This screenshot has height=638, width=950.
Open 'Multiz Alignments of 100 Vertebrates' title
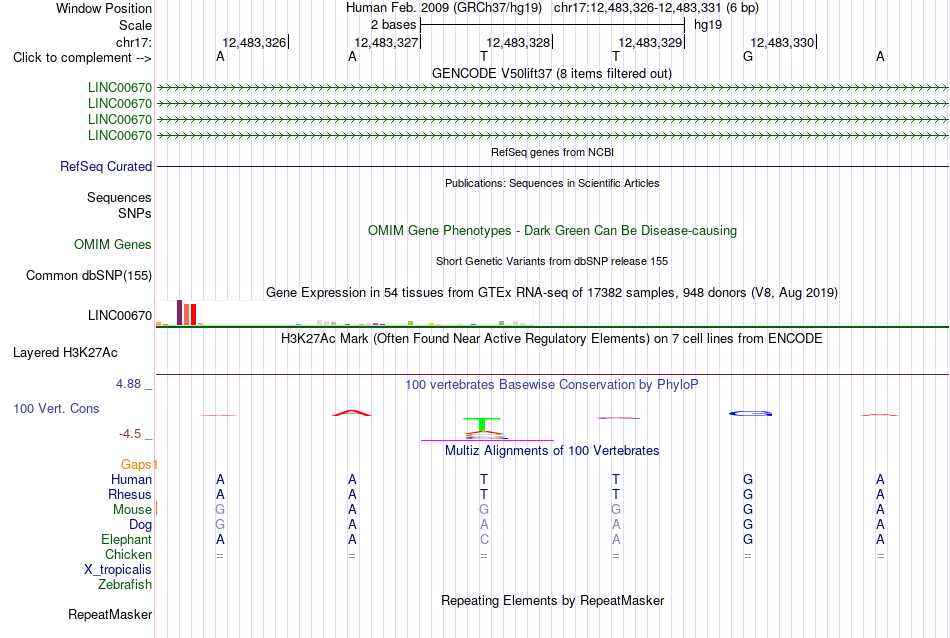[552, 451]
